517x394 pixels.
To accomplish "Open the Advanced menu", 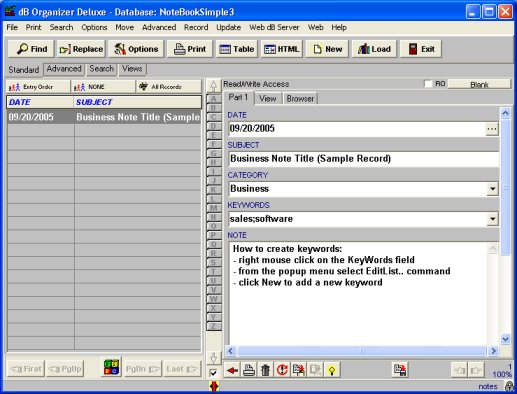I will click(159, 27).
